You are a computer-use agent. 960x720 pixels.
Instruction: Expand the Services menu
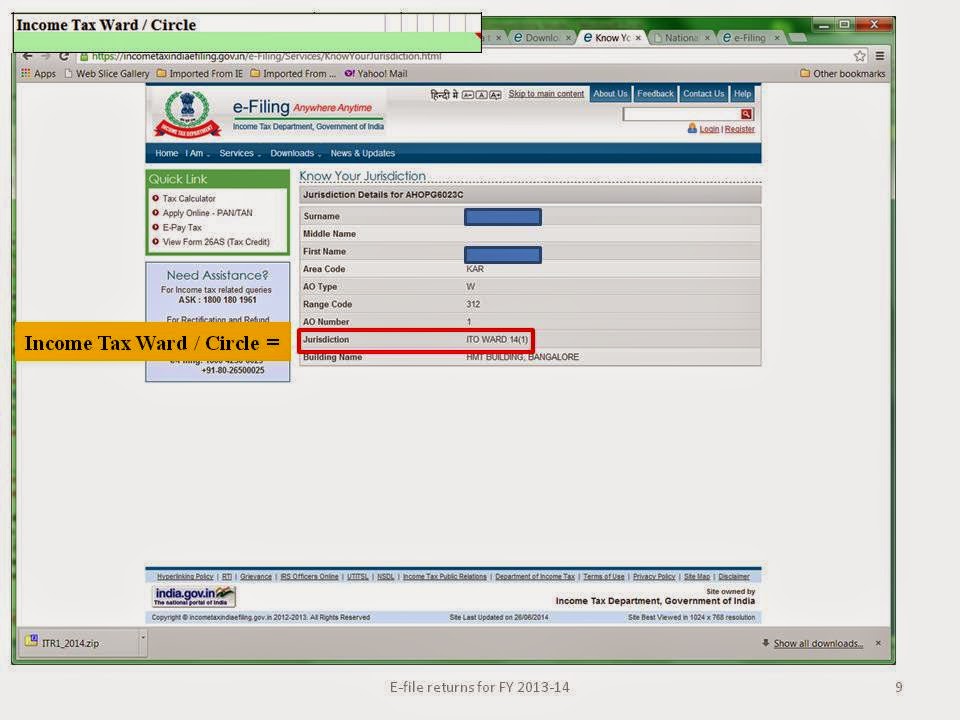tap(239, 153)
